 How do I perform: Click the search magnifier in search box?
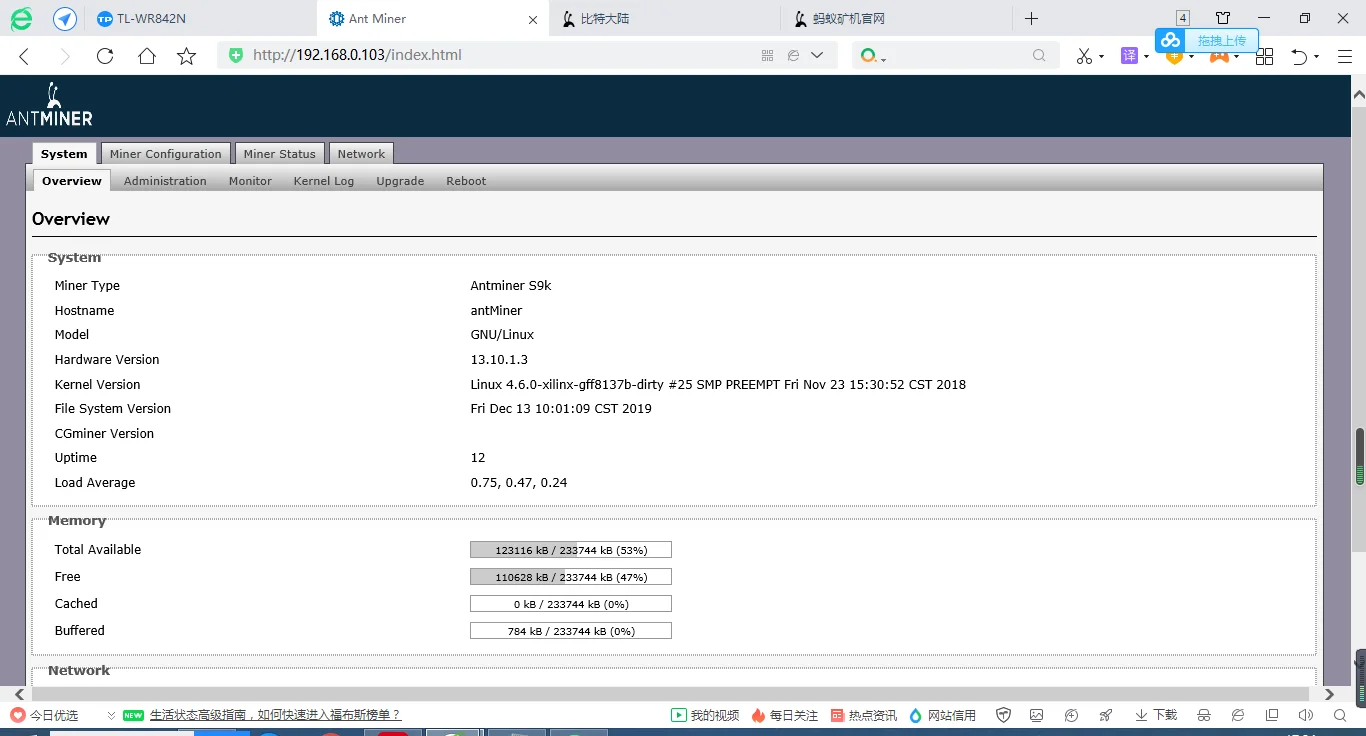pyautogui.click(x=1040, y=56)
